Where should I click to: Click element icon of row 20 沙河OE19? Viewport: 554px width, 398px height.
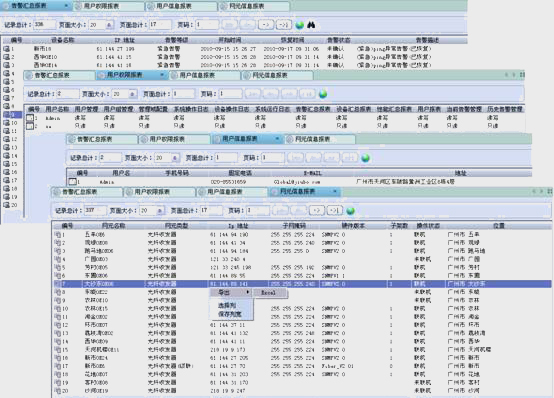tap(58, 391)
